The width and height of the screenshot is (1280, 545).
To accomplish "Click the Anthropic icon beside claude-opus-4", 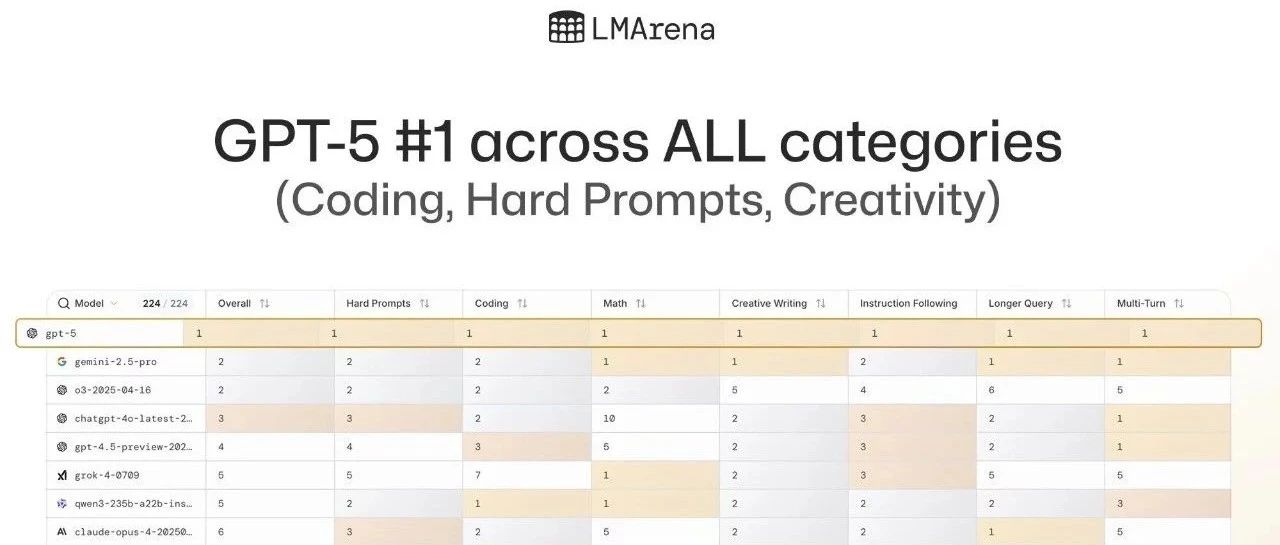I will (62, 532).
